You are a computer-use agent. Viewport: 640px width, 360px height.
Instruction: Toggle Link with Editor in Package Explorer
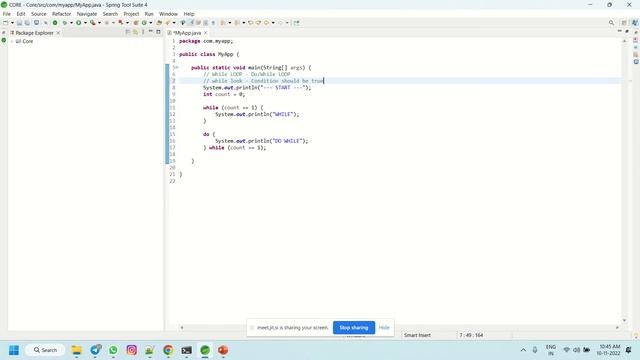point(135,32)
